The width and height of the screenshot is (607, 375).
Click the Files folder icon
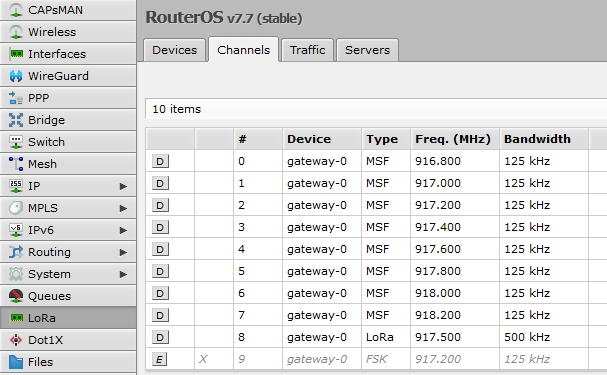click(16, 362)
